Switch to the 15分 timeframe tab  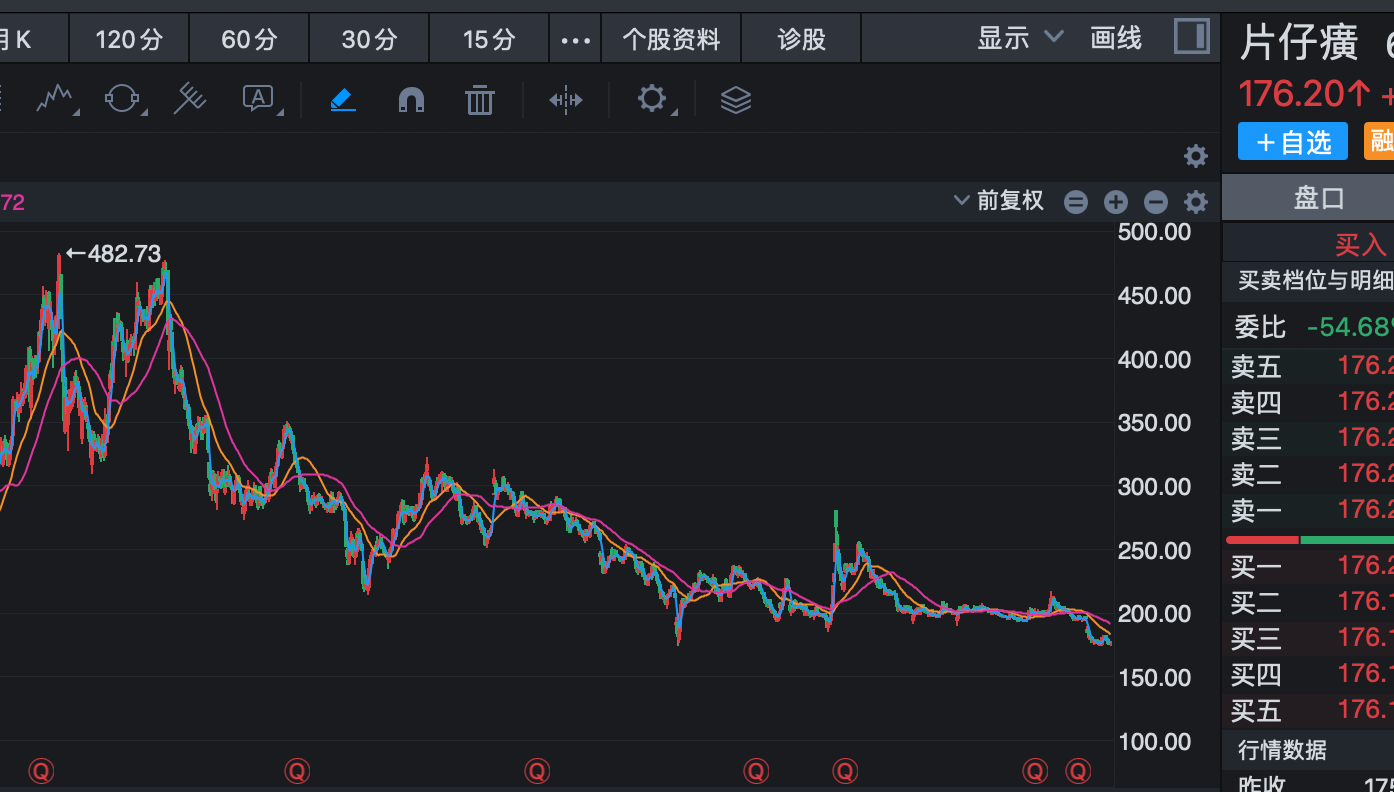tap(489, 39)
